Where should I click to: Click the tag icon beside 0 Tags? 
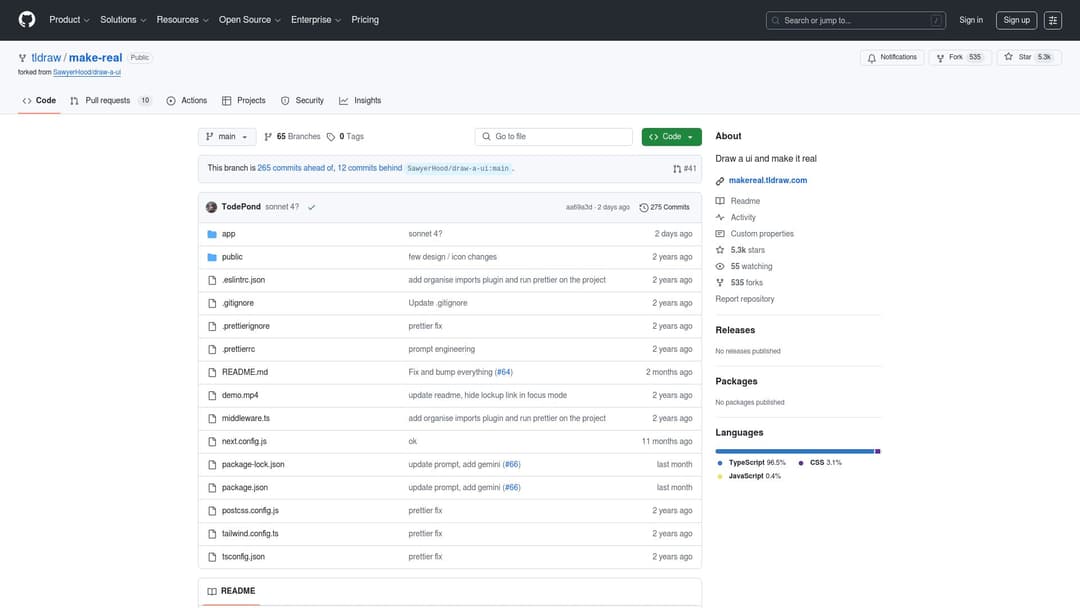331,137
